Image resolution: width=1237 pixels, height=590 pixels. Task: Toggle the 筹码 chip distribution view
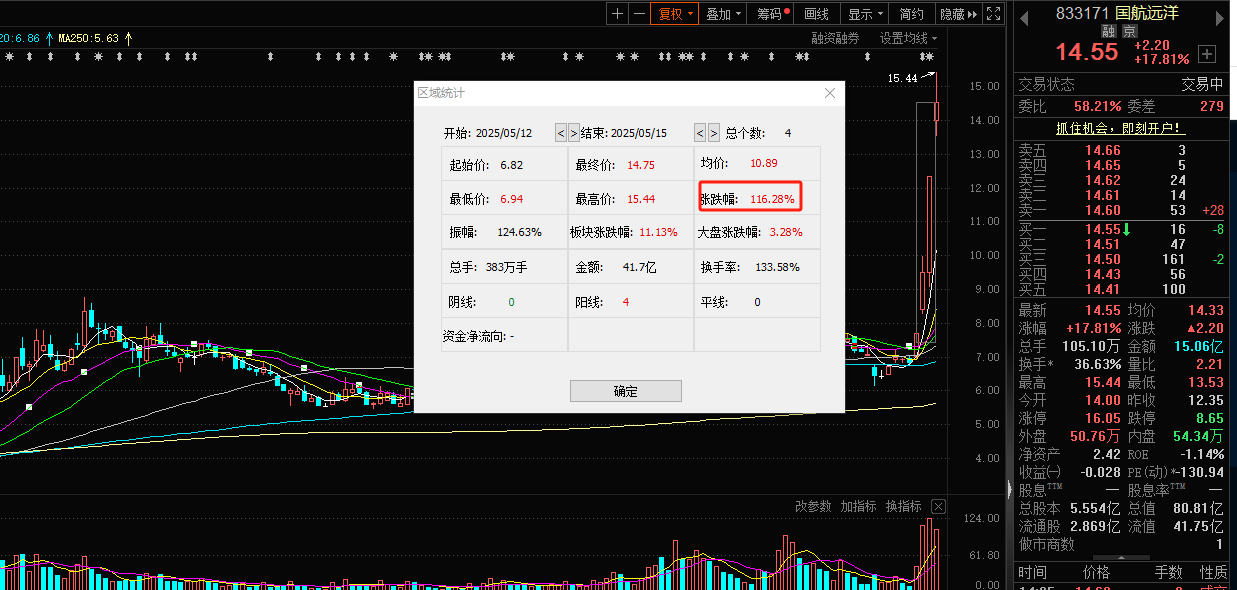coord(772,14)
